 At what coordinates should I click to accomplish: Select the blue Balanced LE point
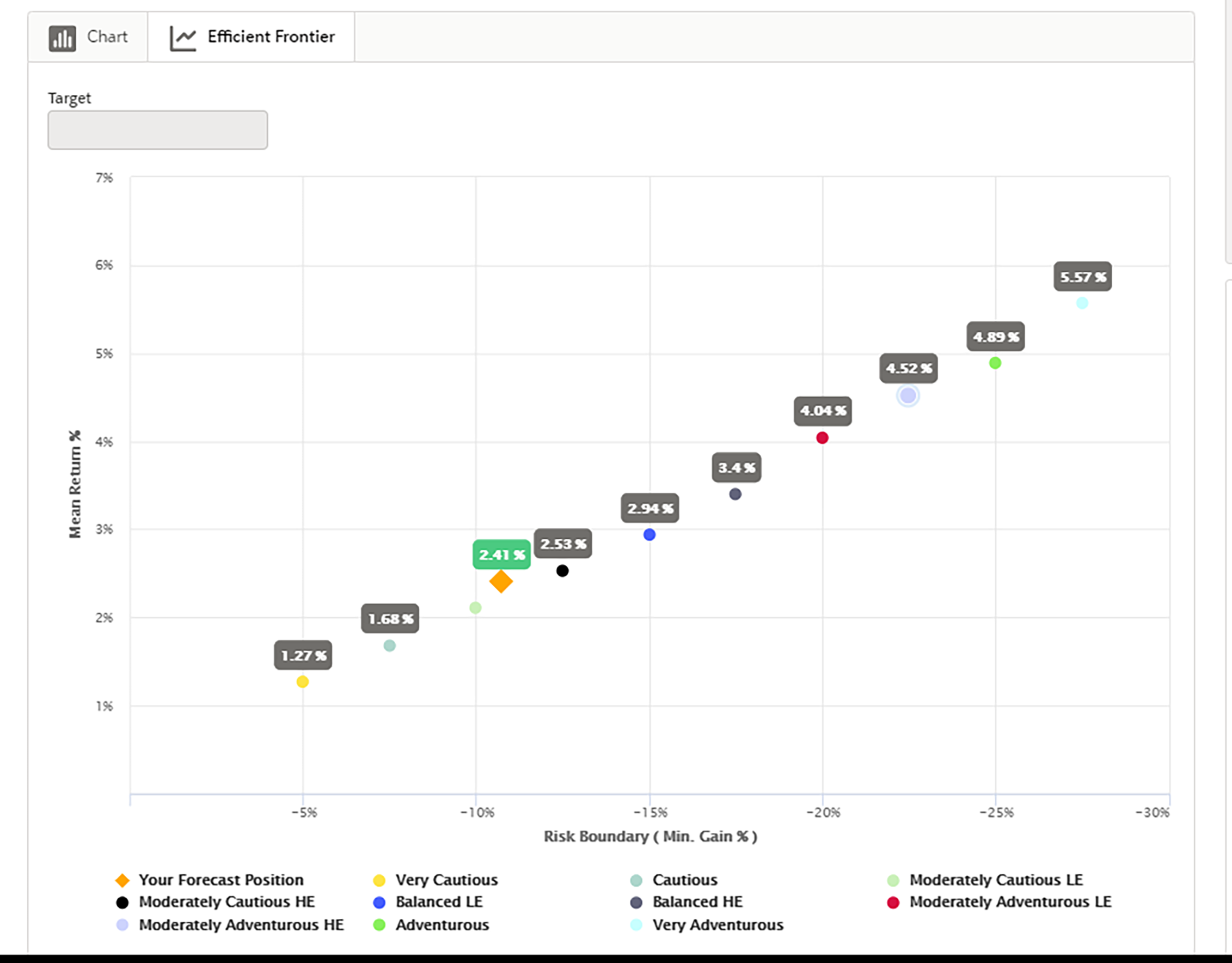(x=649, y=534)
